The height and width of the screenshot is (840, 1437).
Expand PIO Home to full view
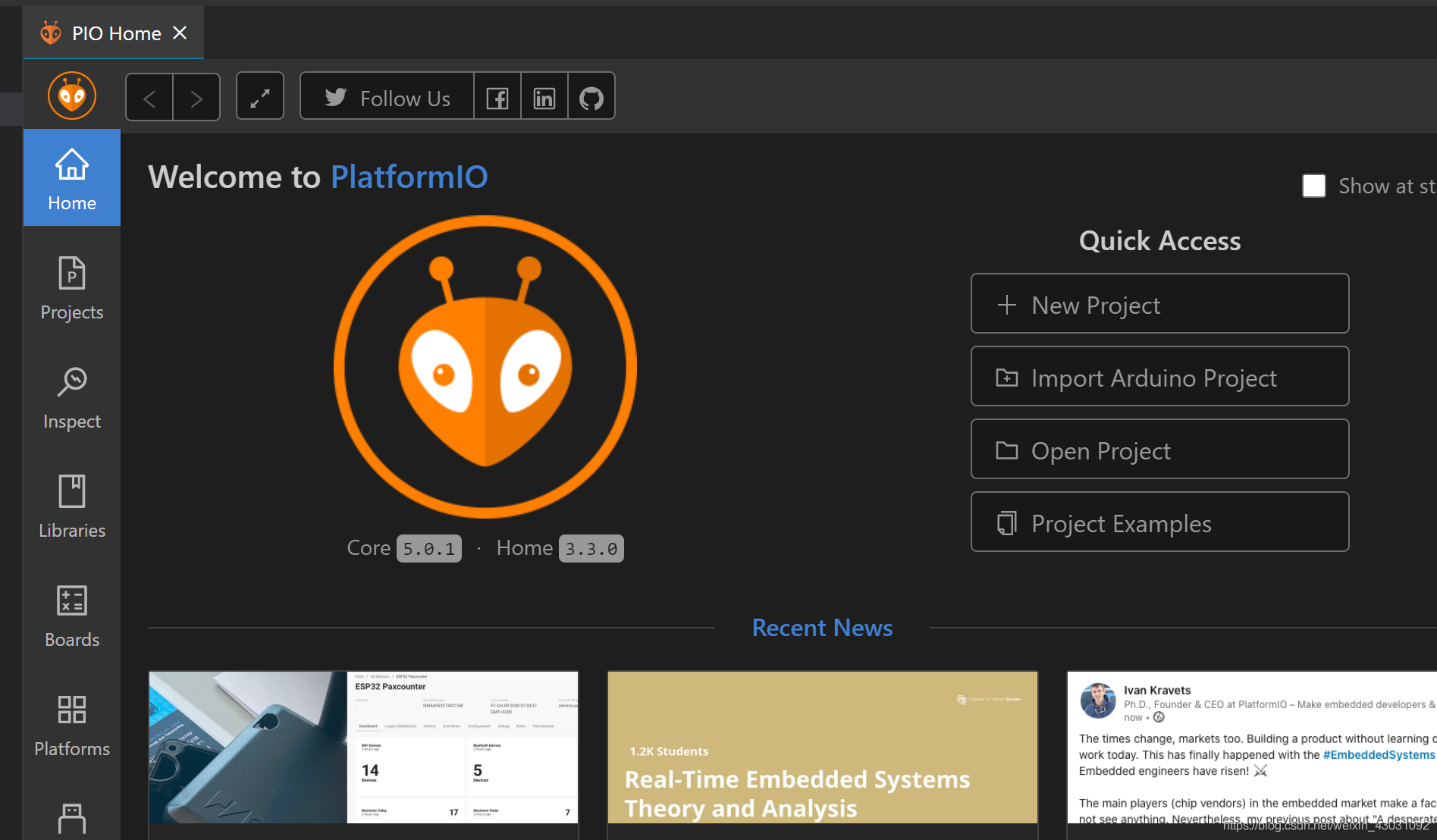pyautogui.click(x=260, y=96)
